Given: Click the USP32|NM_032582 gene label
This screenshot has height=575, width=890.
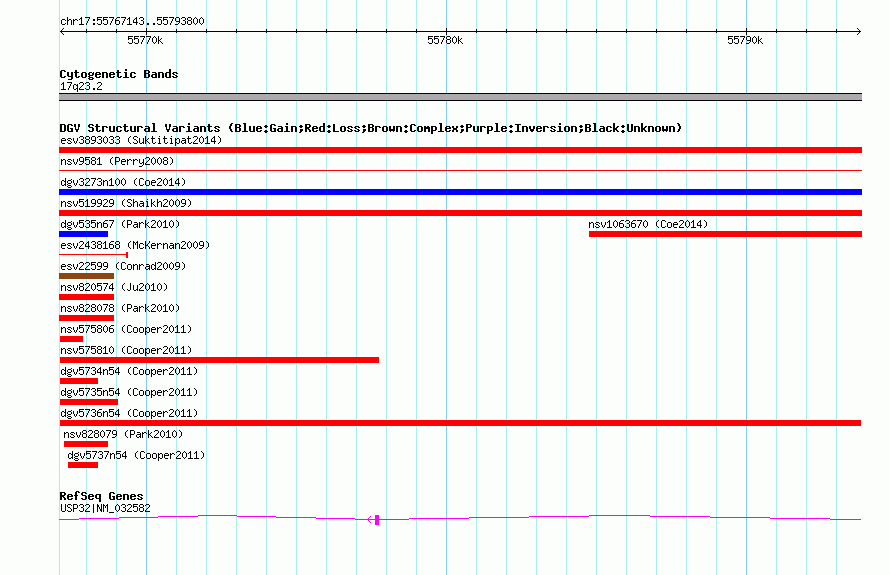Looking at the screenshot, I should [105, 508].
